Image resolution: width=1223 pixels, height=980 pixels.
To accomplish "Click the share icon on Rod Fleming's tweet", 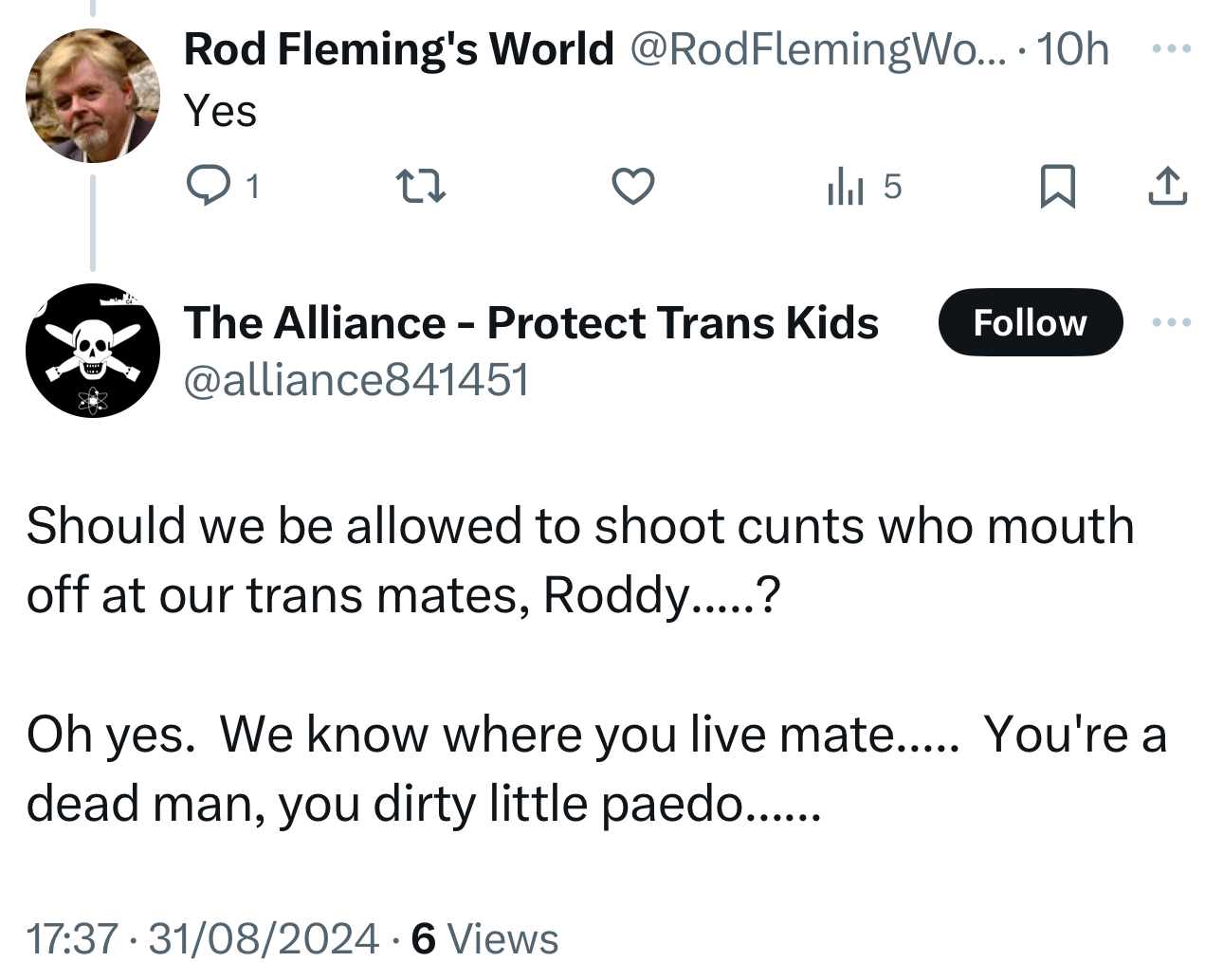I will coord(1167,186).
